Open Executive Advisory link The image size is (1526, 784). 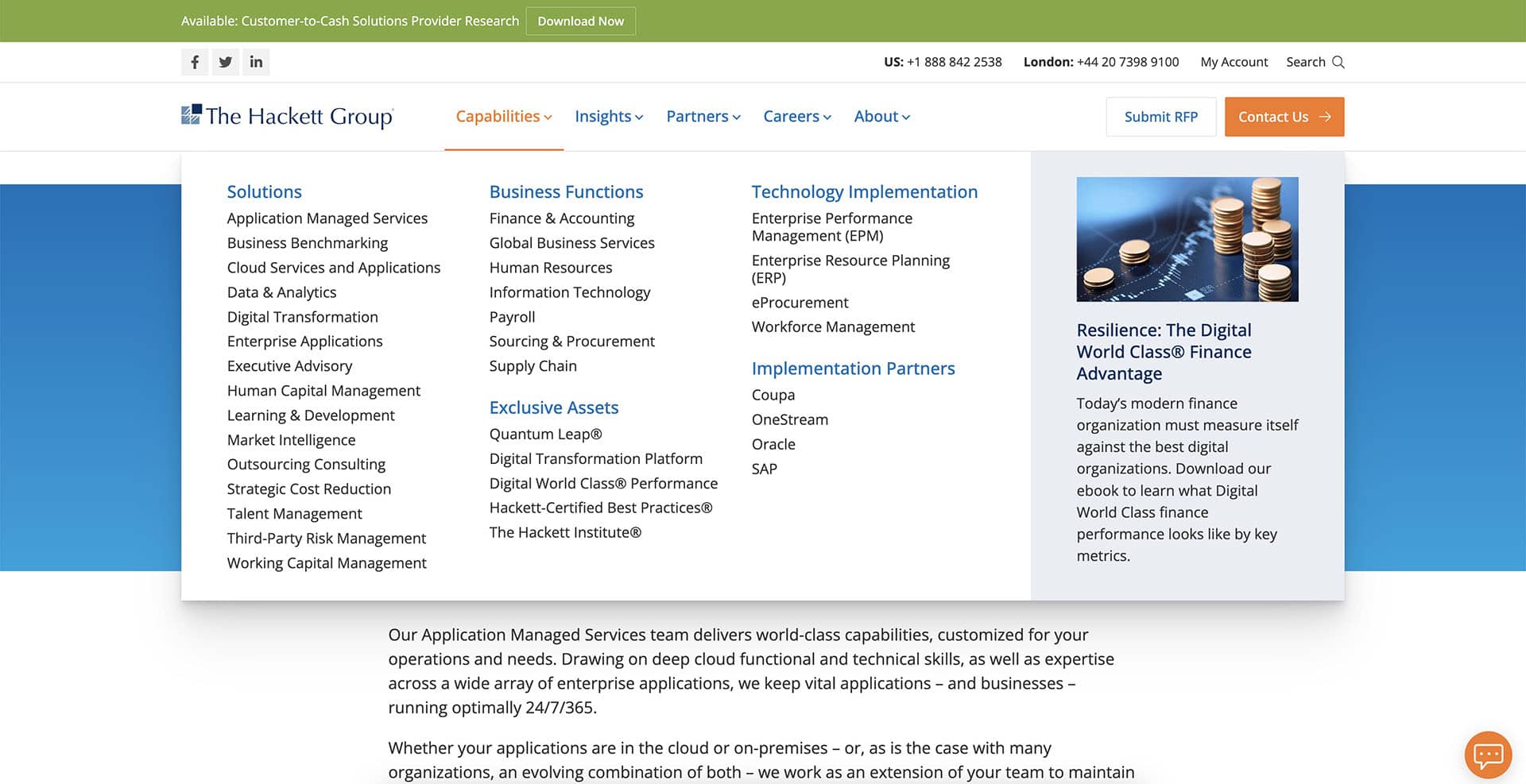(290, 365)
